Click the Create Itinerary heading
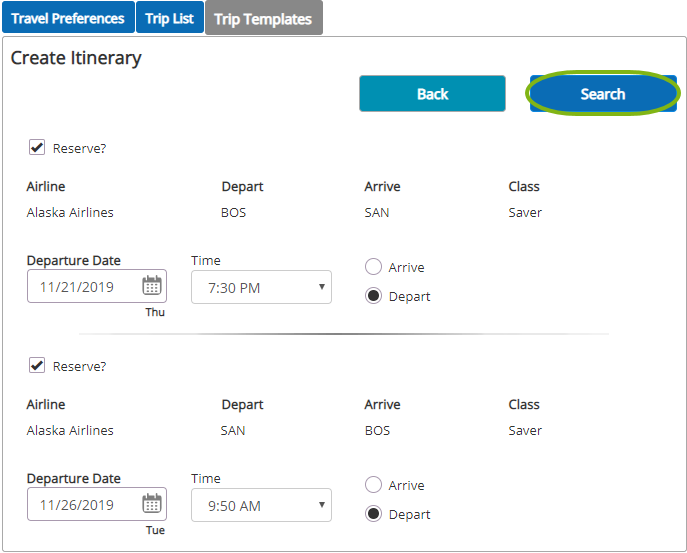 pyautogui.click(x=76, y=58)
